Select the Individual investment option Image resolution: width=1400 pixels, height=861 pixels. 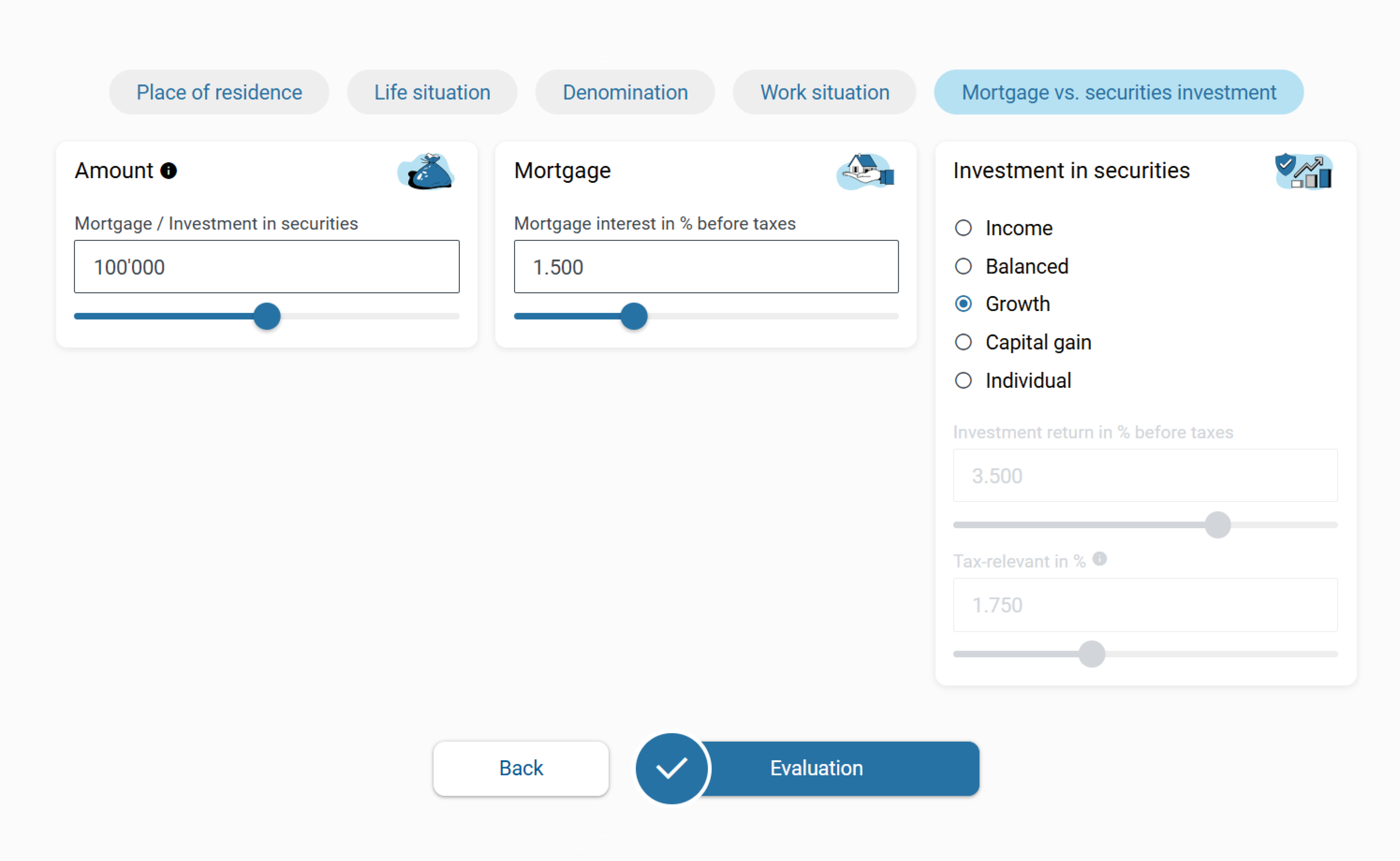(963, 381)
